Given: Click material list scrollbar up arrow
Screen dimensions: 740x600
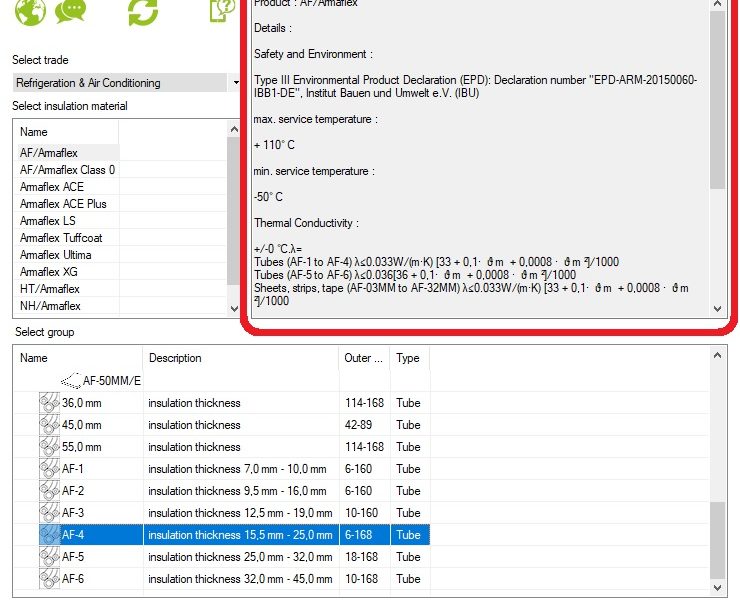Looking at the screenshot, I should 234,129.
